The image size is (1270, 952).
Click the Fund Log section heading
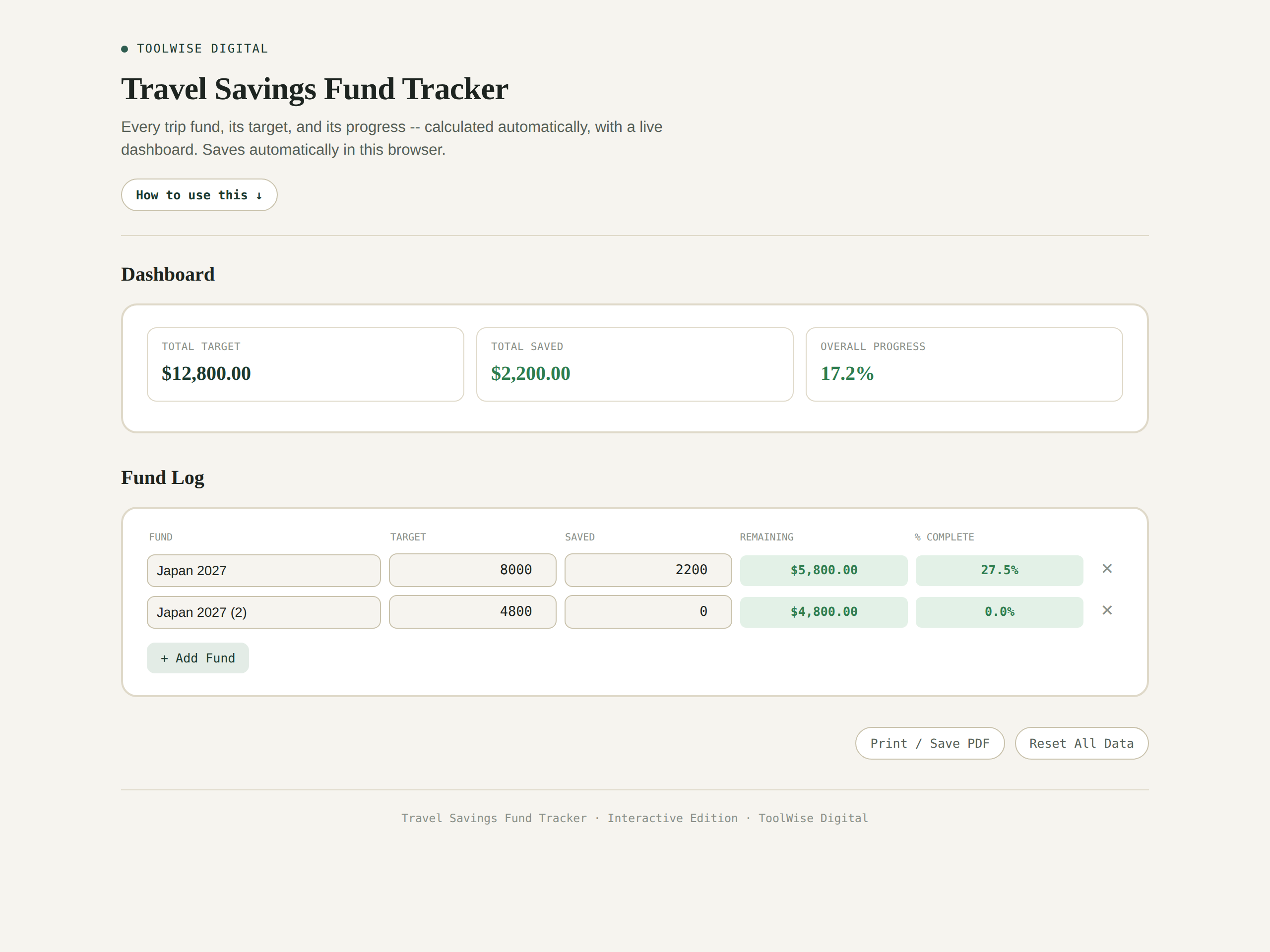(163, 478)
